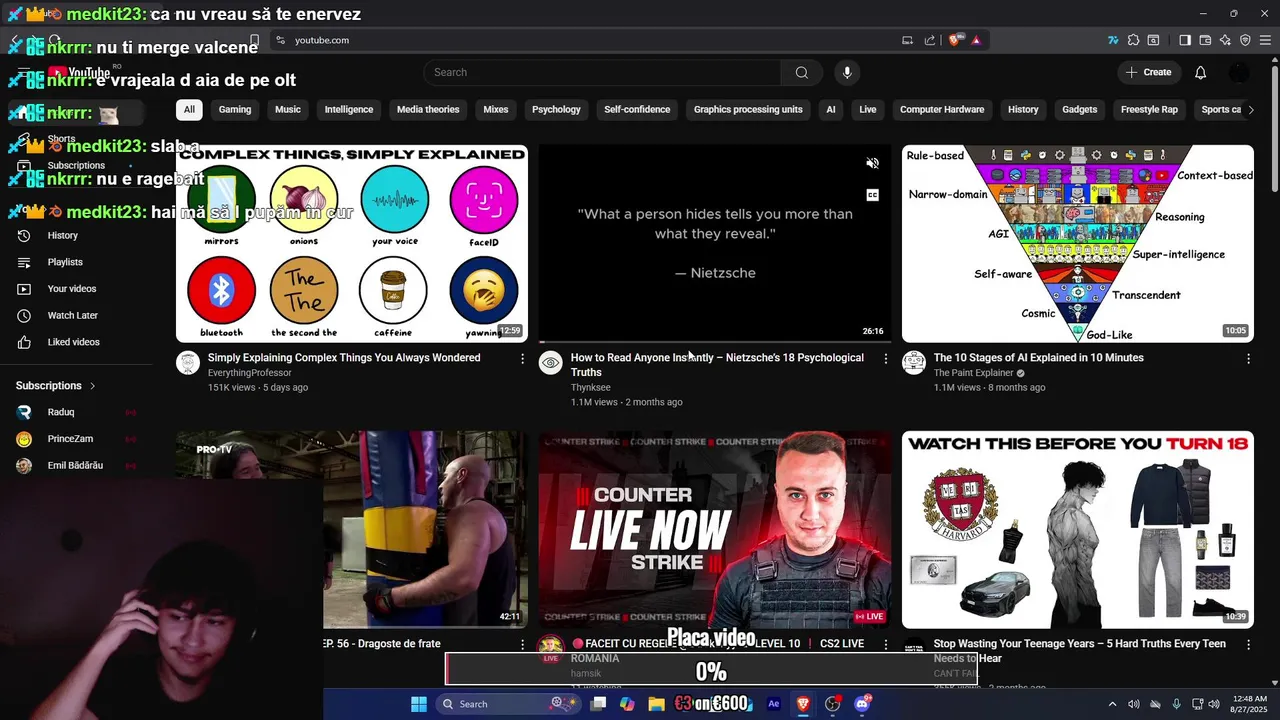Open Brave VPN shield icon
Image resolution: width=1280 pixels, height=720 pixels.
(1245, 40)
